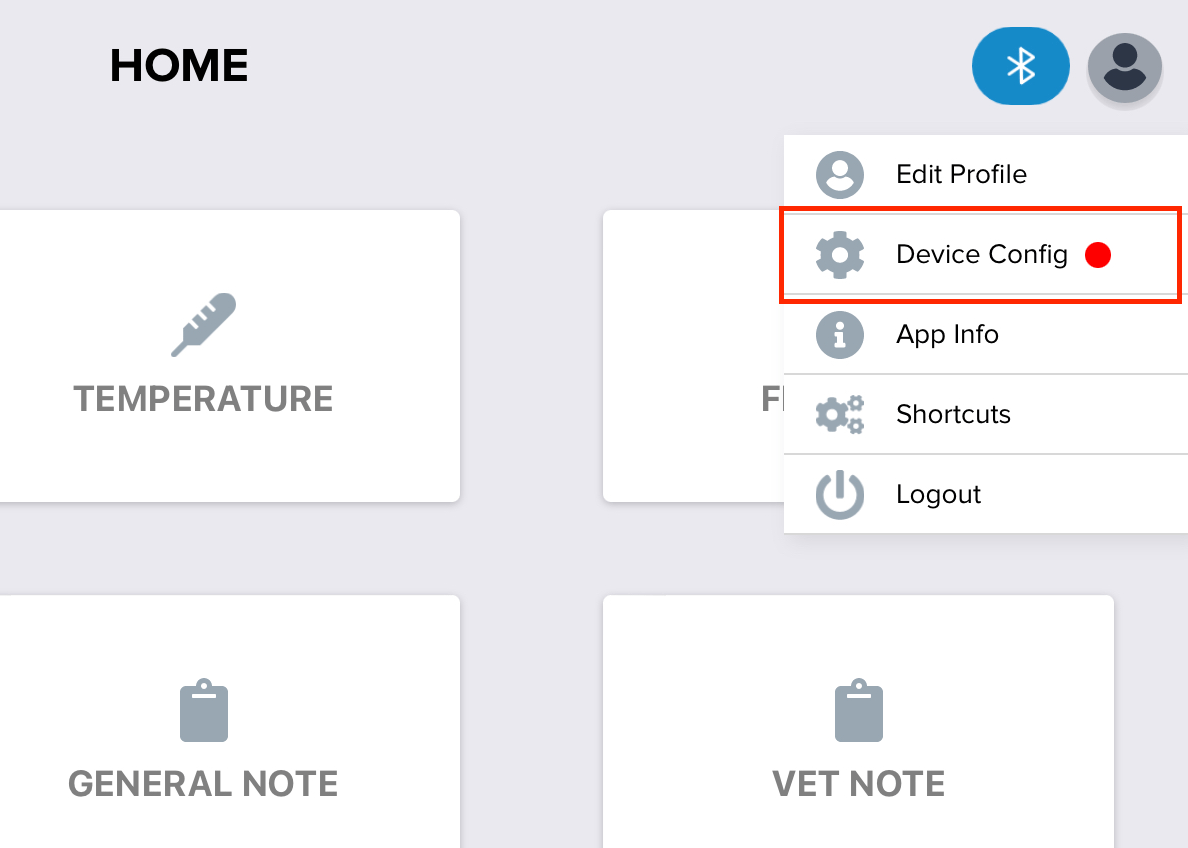The image size is (1188, 848).
Task: Select the power icon beside Logout
Action: tap(840, 494)
